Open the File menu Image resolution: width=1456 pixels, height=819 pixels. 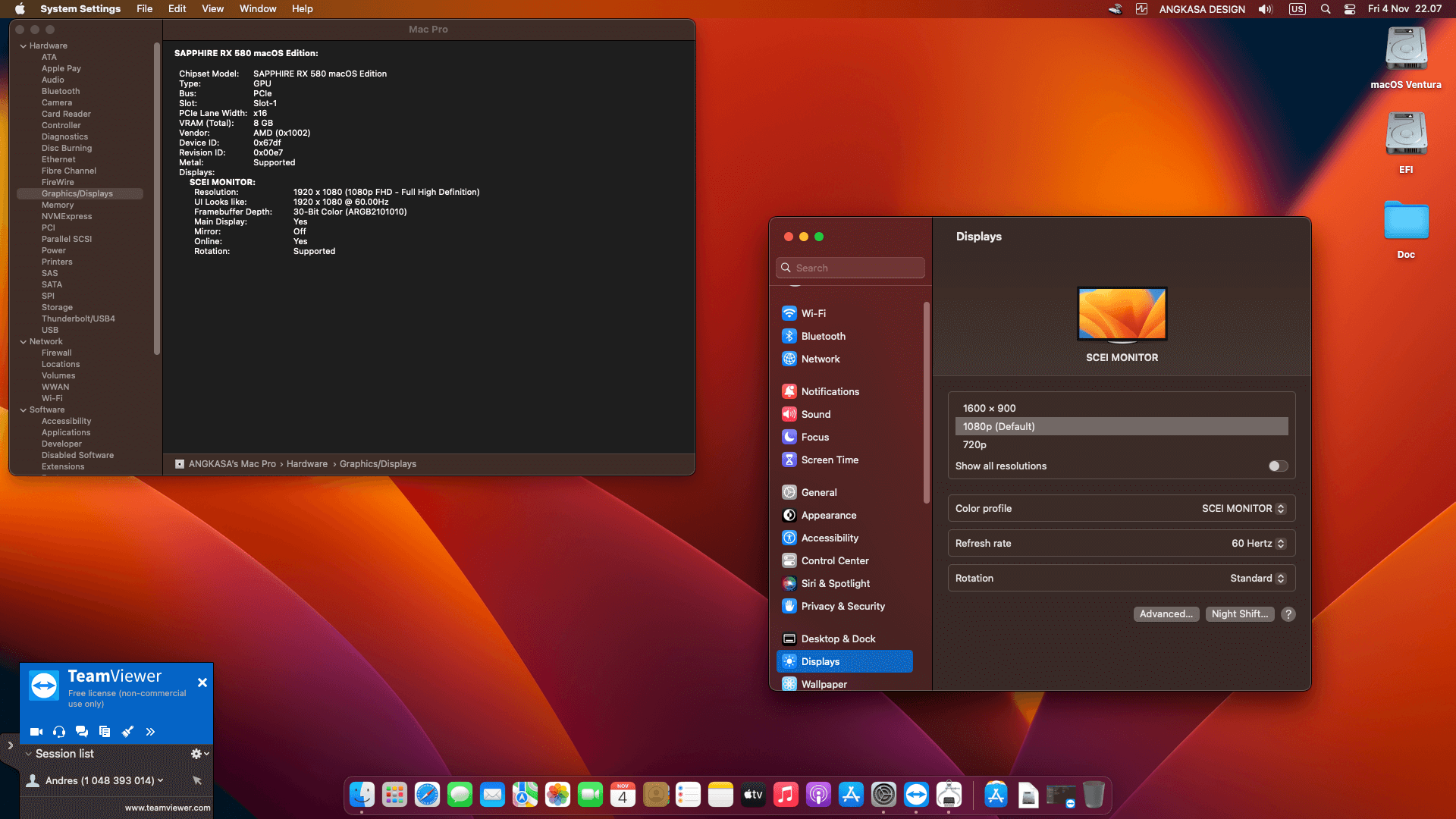[144, 9]
